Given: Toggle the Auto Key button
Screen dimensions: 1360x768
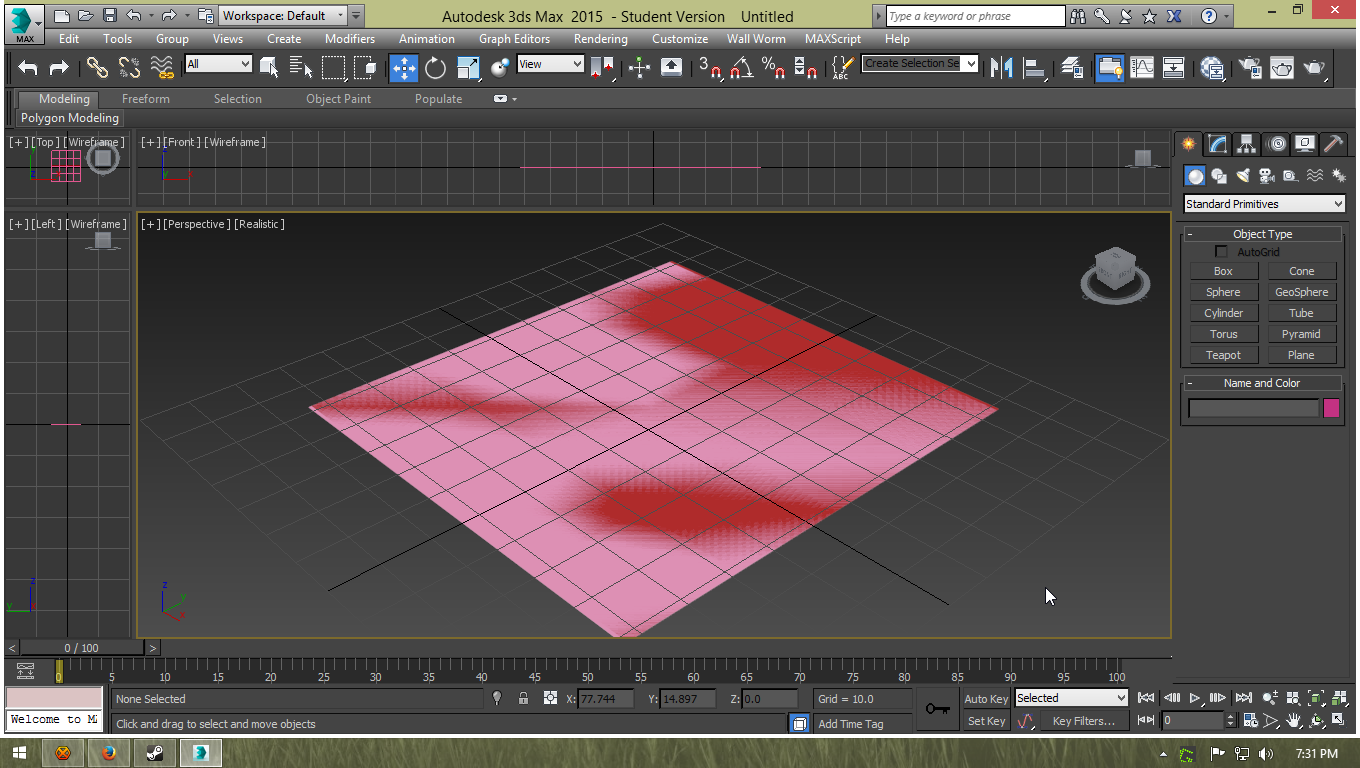Looking at the screenshot, I should (x=985, y=699).
